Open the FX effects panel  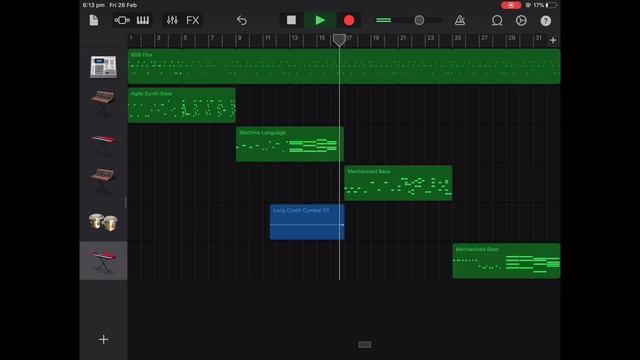click(193, 20)
